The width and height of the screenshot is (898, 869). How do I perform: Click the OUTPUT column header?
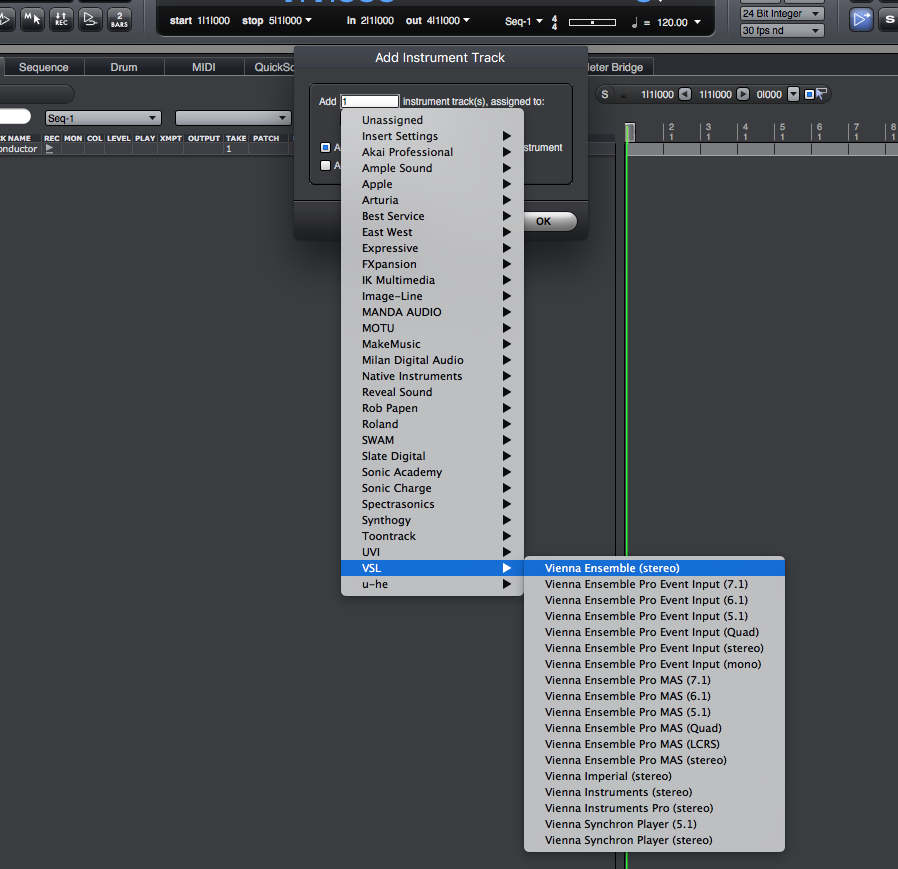204,139
